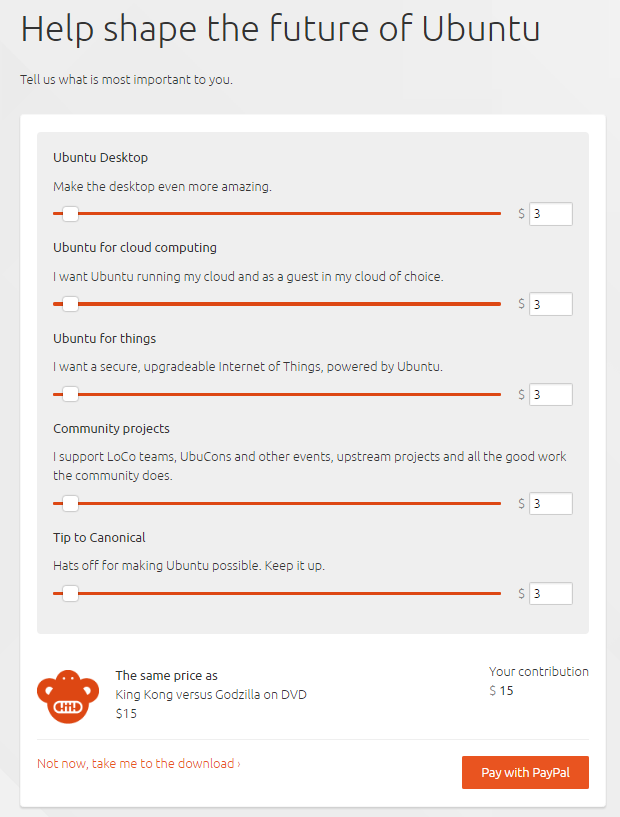Focus the Ubuntu Desktop amount field
Image resolution: width=620 pixels, height=817 pixels.
[550, 214]
